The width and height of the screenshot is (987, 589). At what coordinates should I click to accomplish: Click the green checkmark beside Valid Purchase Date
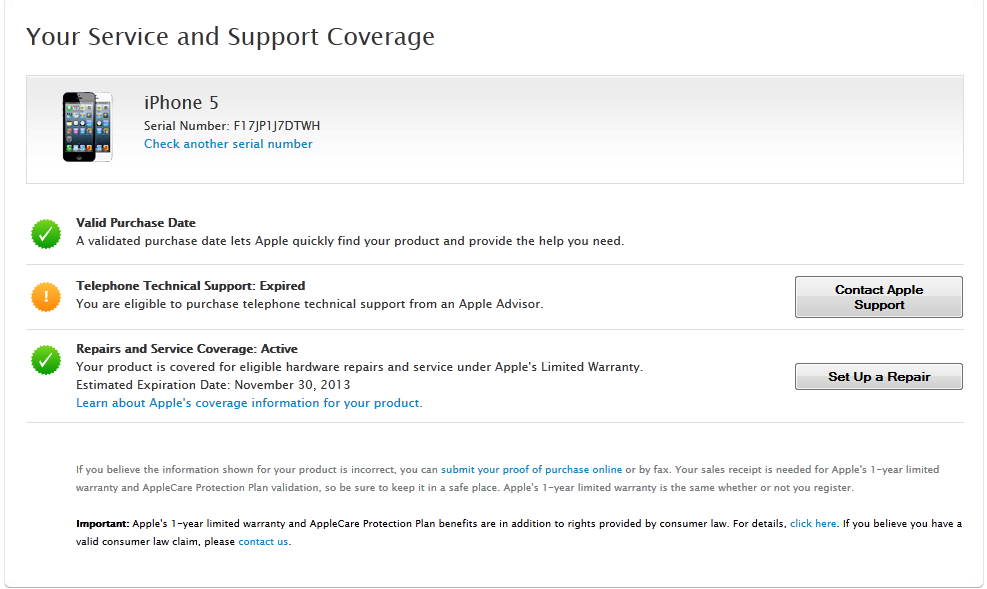point(46,234)
